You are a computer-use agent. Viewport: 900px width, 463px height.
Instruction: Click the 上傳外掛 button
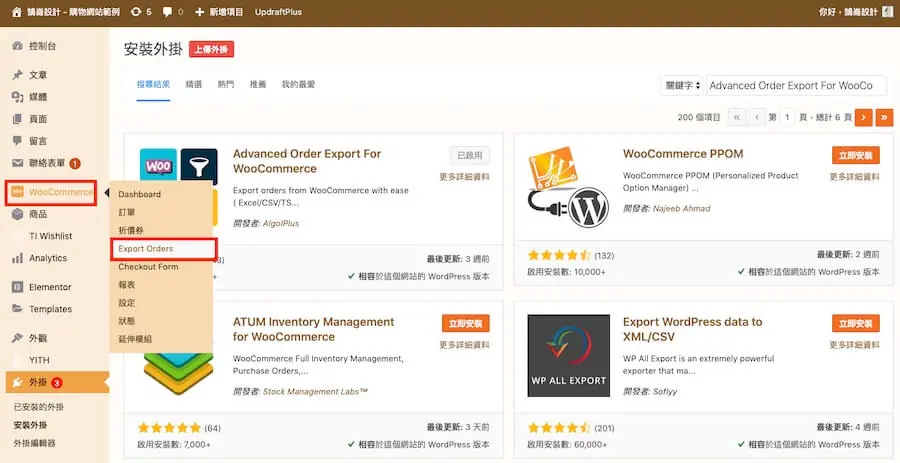point(211,49)
